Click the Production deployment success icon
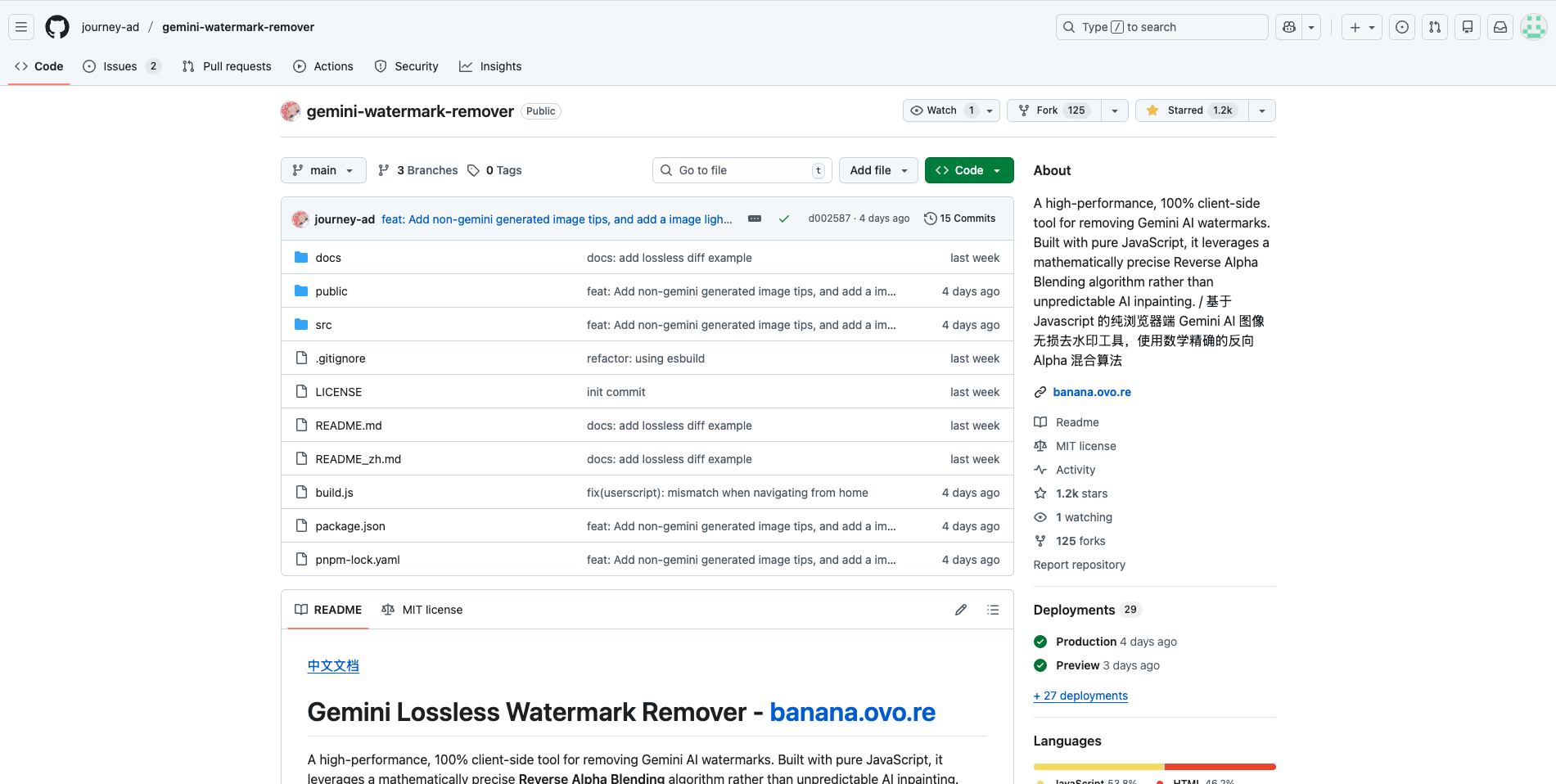The height and width of the screenshot is (784, 1556). (1040, 642)
